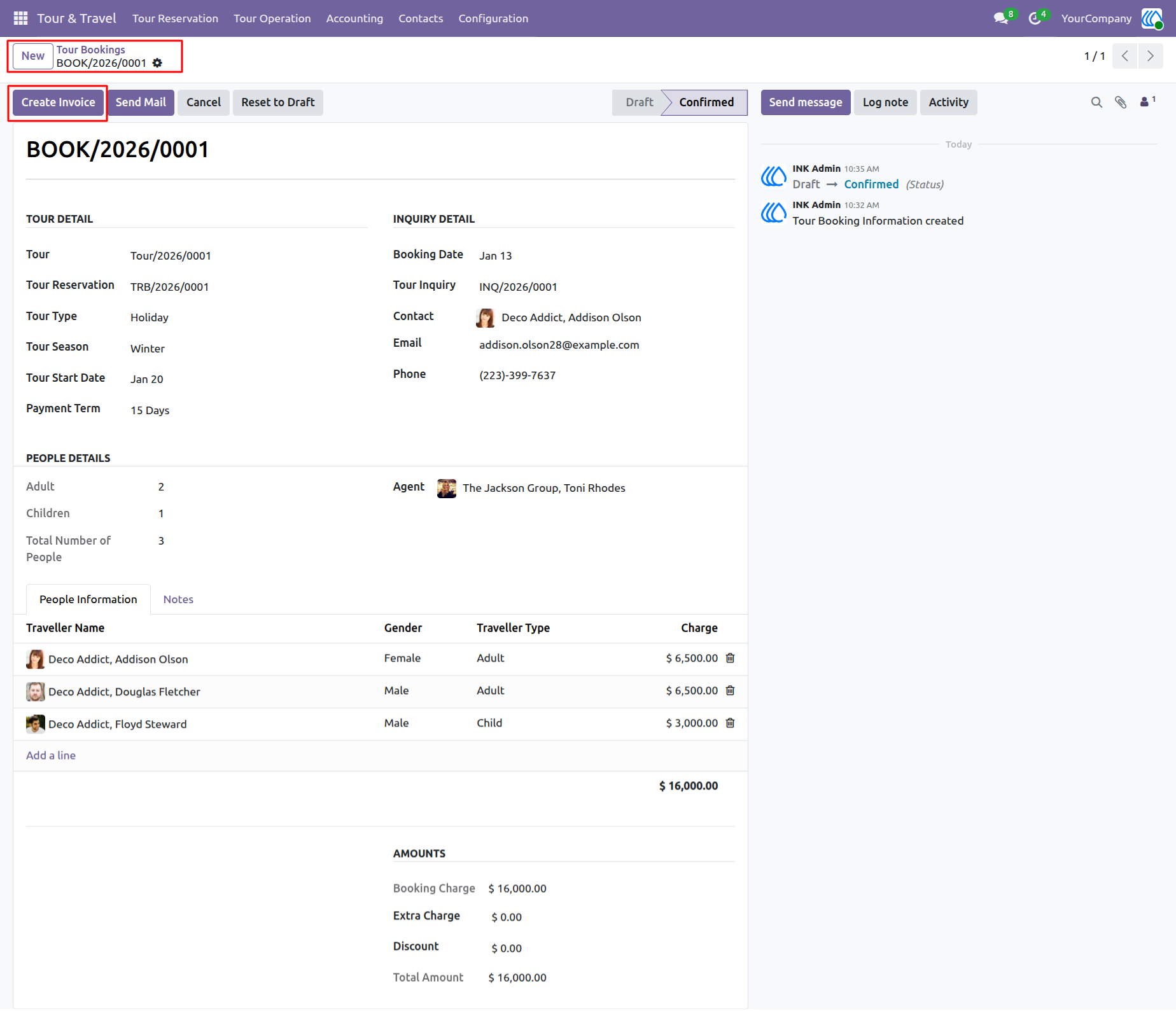Screen dimensions: 1176x1011
Task: Click Children count field
Action: [161, 513]
